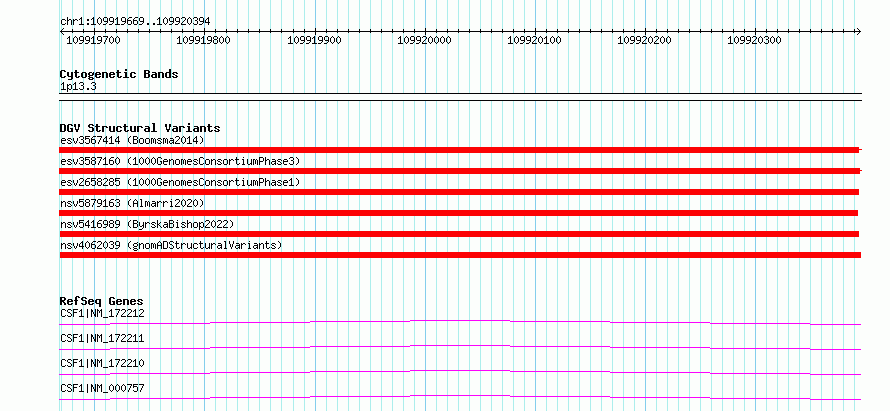The width and height of the screenshot is (890, 411).
Task: Click the red bar under esv3587160
Action: click(460, 171)
